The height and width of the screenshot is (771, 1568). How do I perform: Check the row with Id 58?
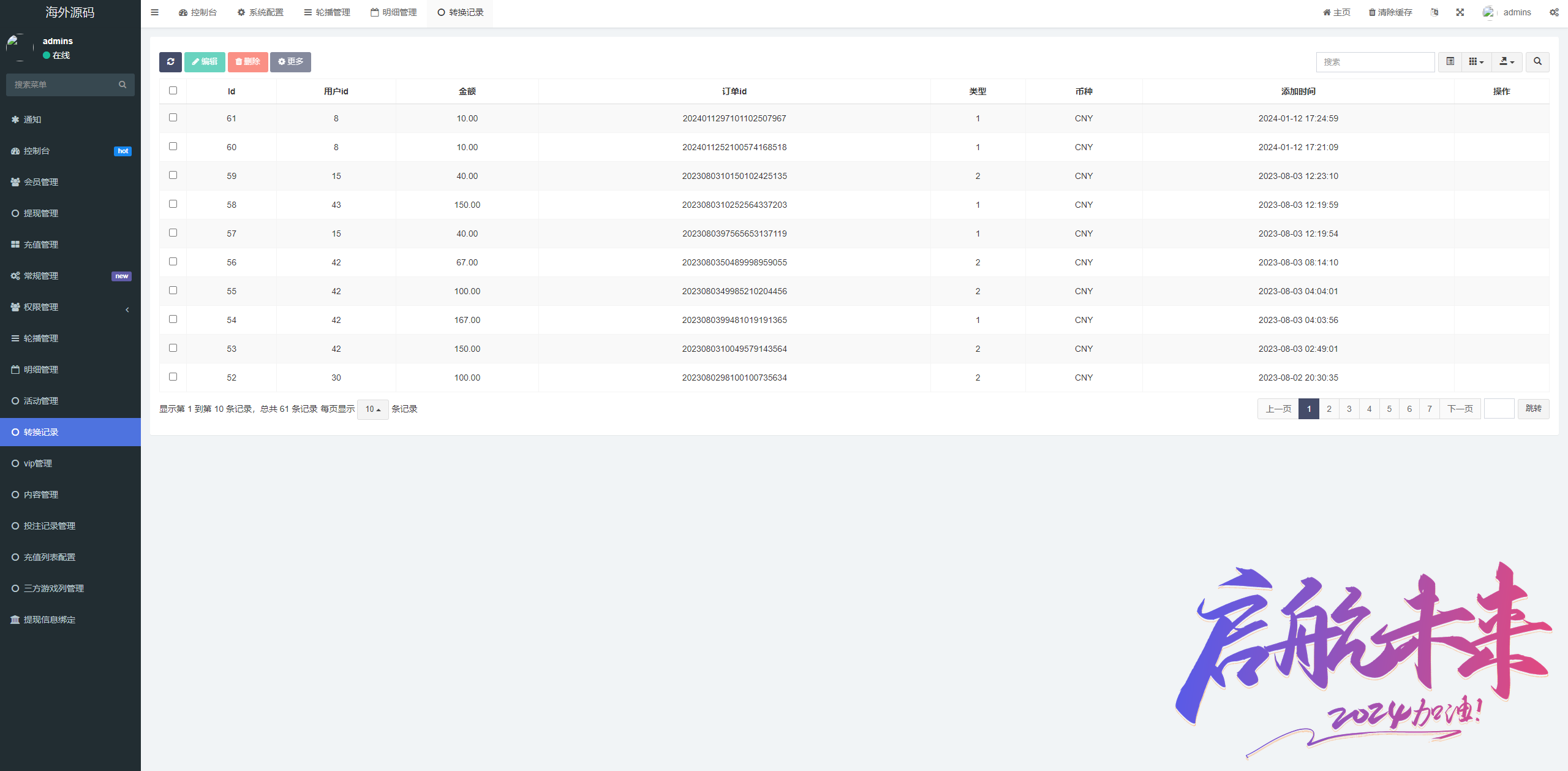pos(173,204)
